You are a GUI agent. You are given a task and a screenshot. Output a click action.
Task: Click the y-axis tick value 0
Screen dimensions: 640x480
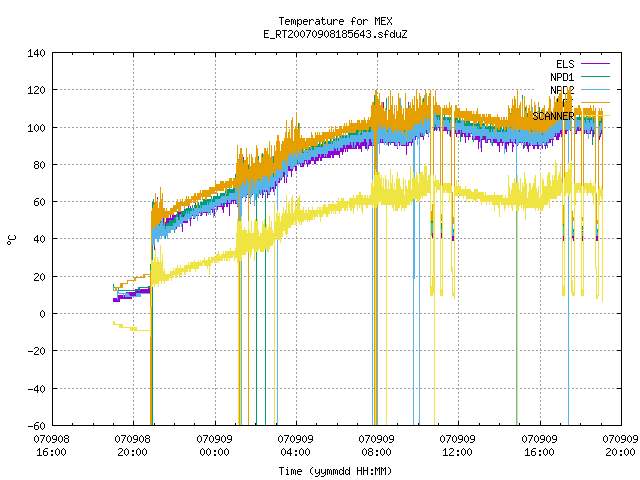click(x=42, y=314)
